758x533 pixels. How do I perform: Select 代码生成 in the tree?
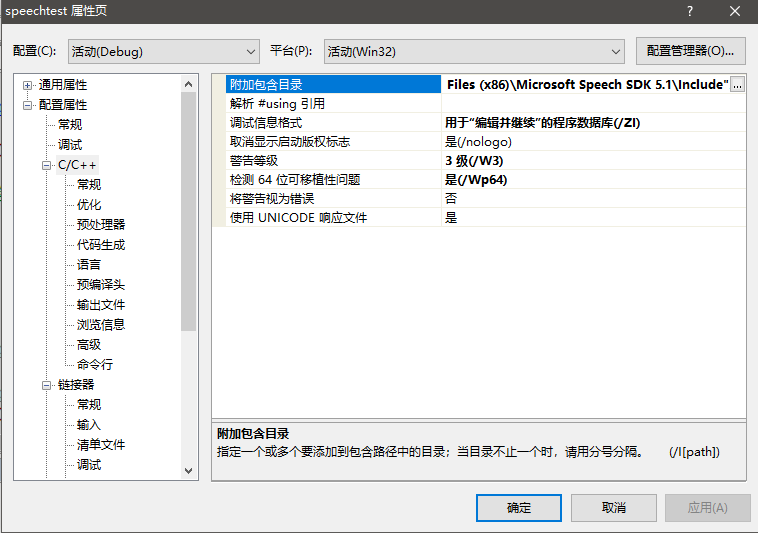pyautogui.click(x=101, y=245)
